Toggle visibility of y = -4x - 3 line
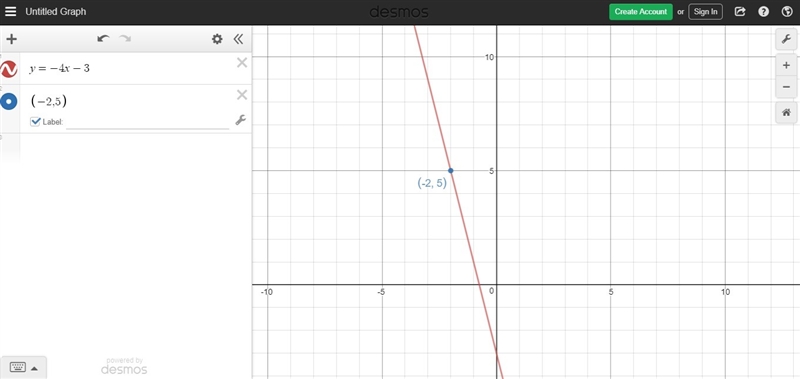Viewport: 800px width, 379px height. [9, 69]
